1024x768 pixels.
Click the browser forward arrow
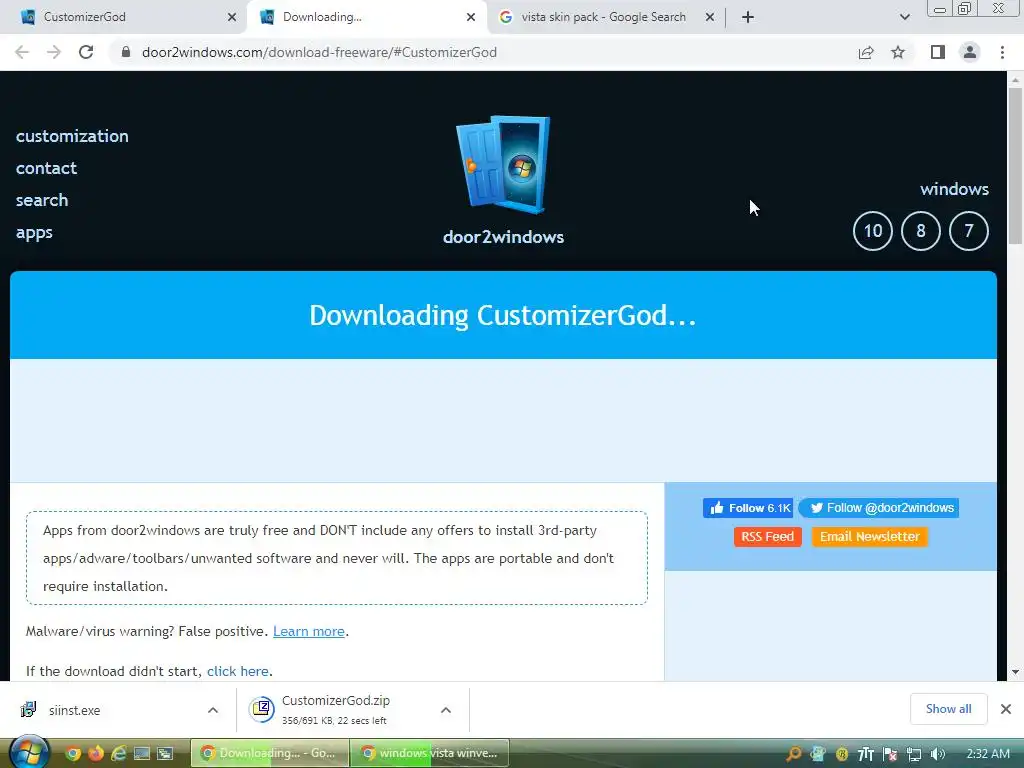(54, 52)
